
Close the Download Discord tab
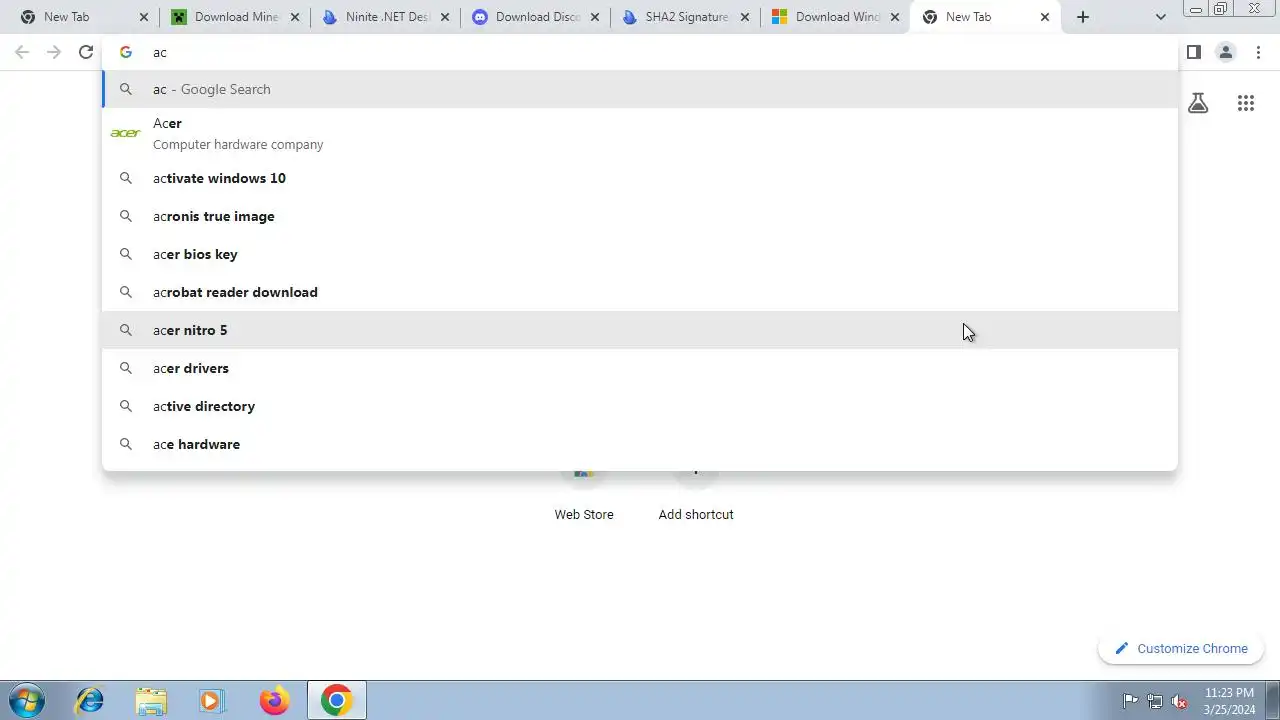[x=595, y=17]
